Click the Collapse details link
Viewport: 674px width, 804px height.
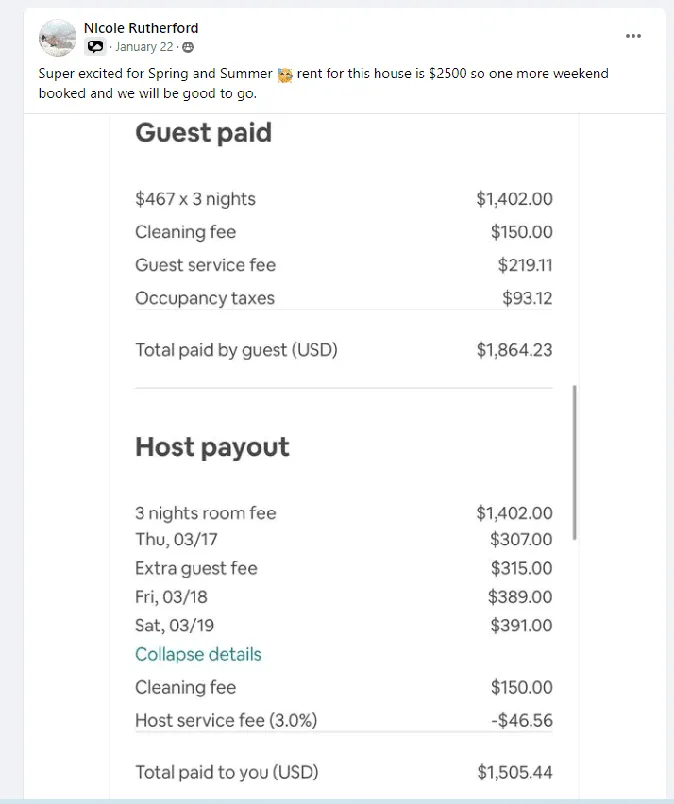(198, 654)
